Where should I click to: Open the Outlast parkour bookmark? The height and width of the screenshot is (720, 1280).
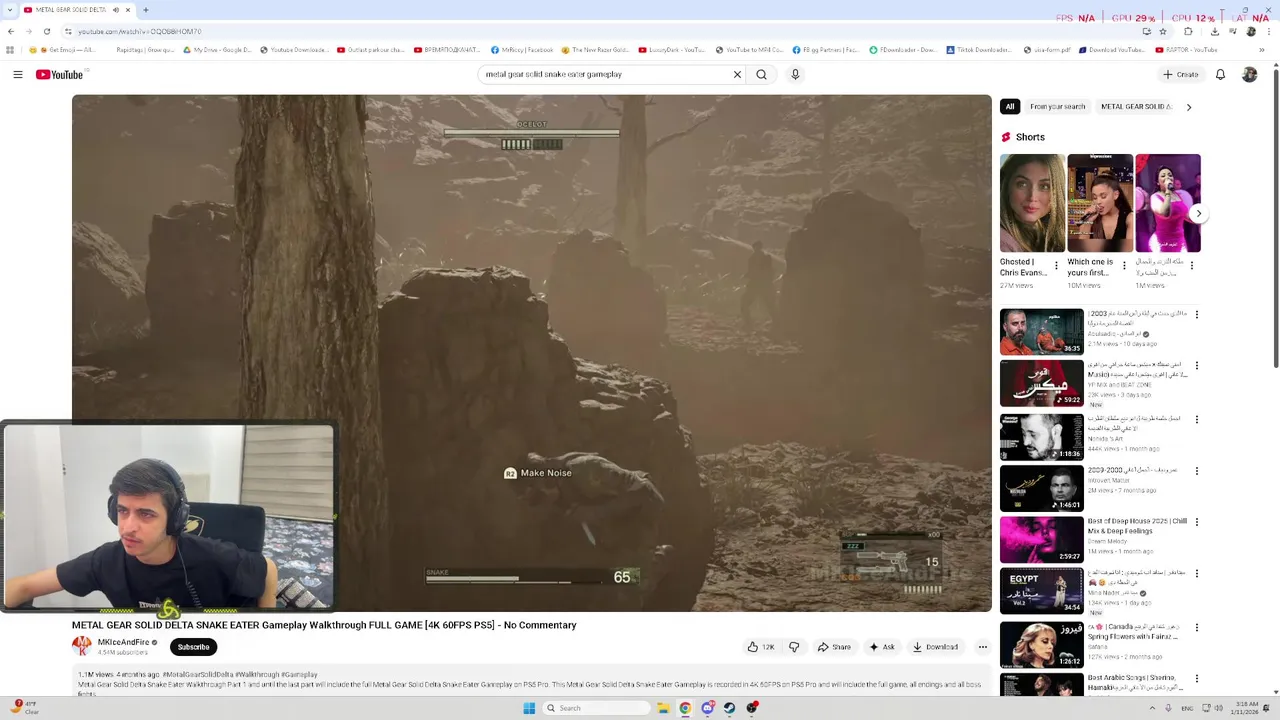coord(370,50)
